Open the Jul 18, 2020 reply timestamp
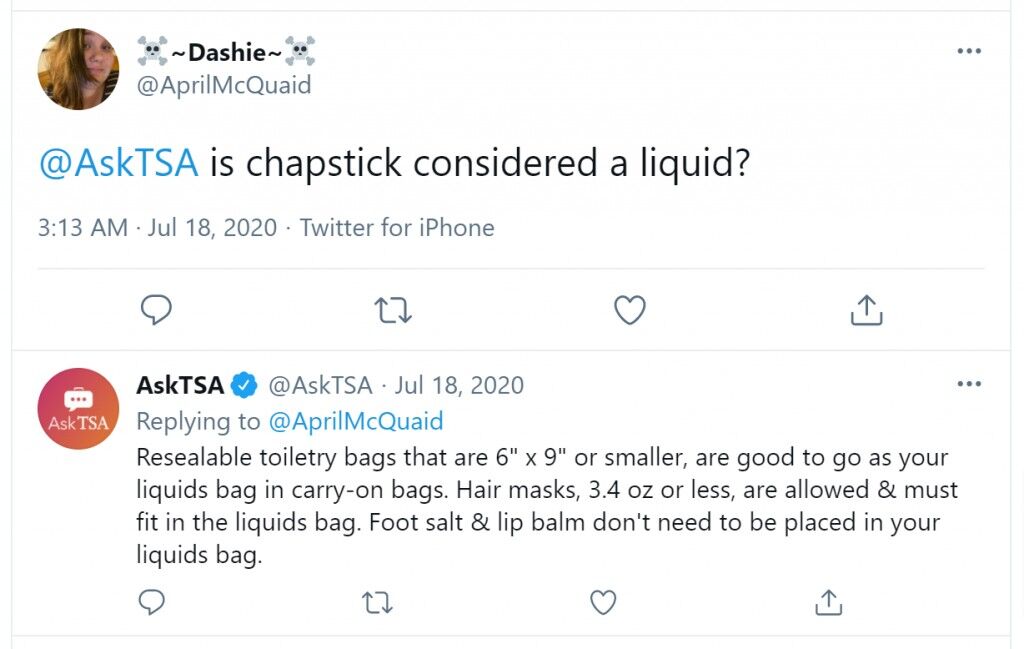The width and height of the screenshot is (1024, 649). click(459, 385)
